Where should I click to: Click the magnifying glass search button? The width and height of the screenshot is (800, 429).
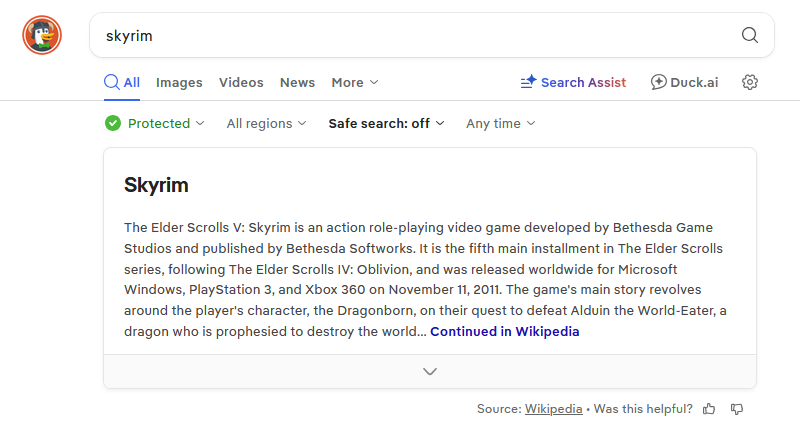coord(749,35)
